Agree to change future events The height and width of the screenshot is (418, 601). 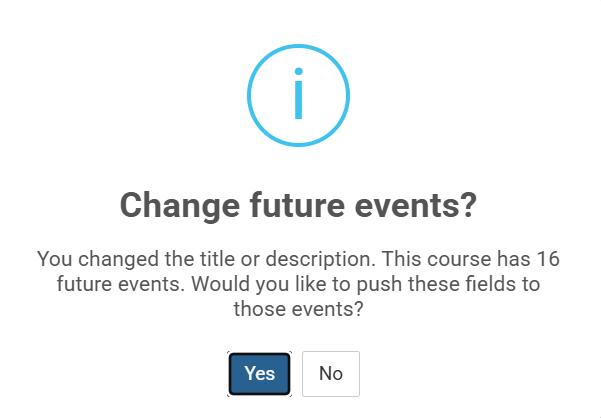coord(259,374)
